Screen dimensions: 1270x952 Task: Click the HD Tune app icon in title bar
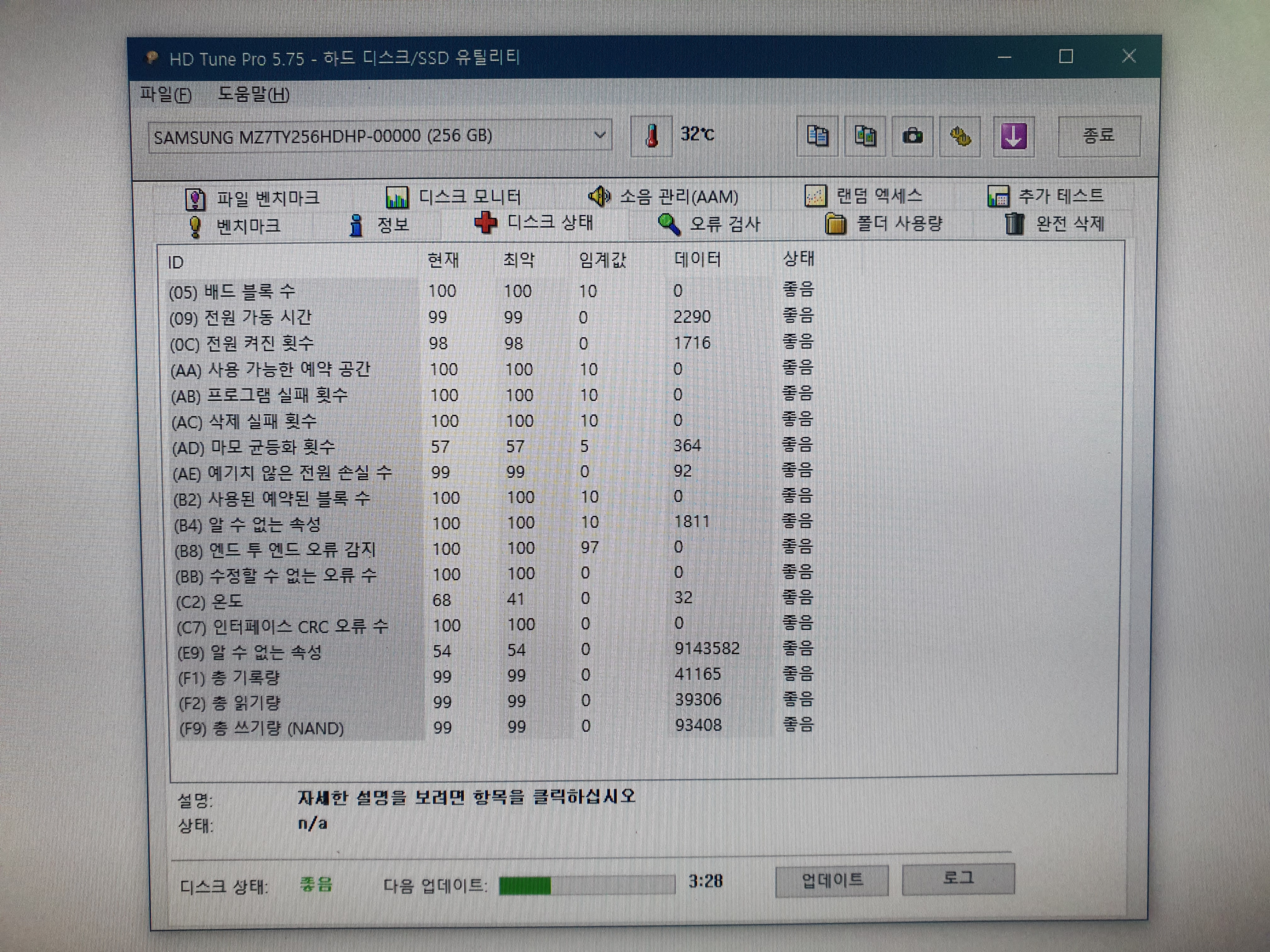click(152, 58)
